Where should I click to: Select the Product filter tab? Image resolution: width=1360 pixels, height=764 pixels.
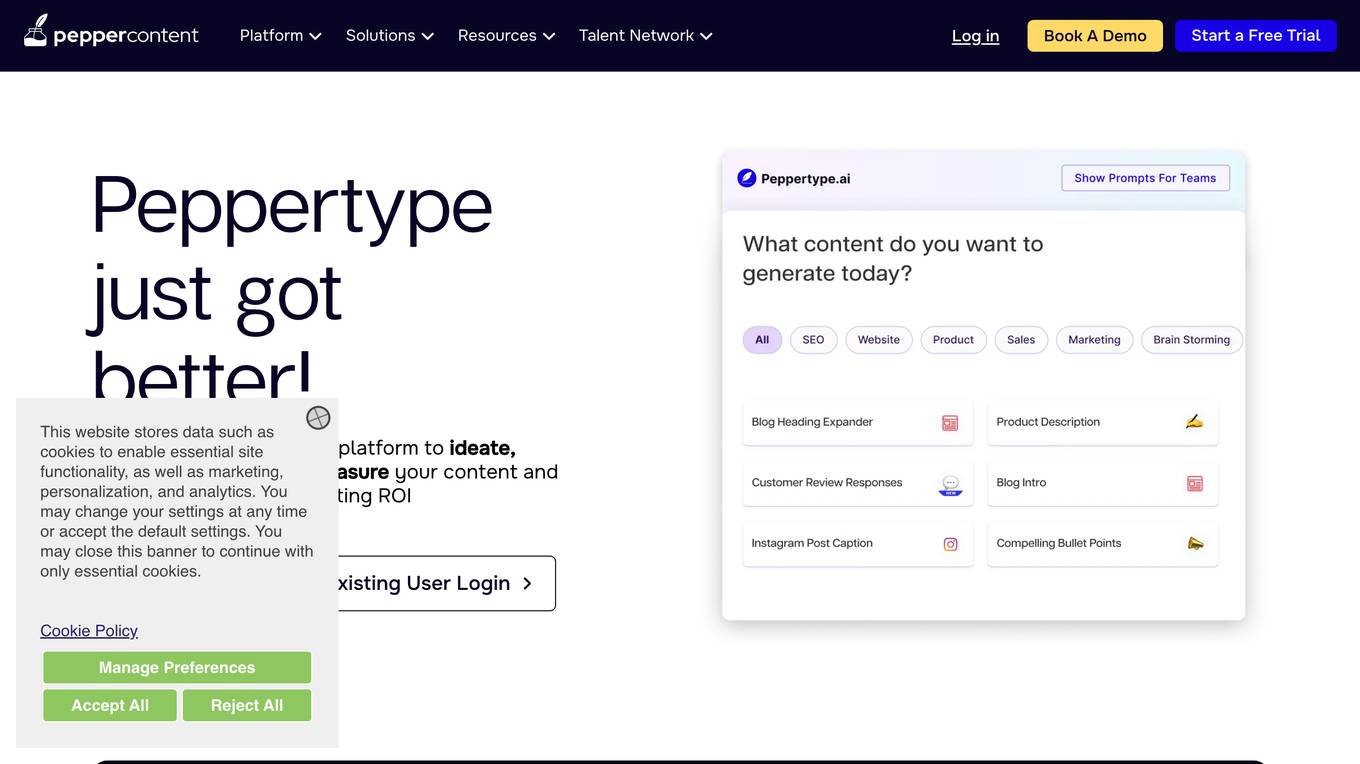[x=953, y=340]
